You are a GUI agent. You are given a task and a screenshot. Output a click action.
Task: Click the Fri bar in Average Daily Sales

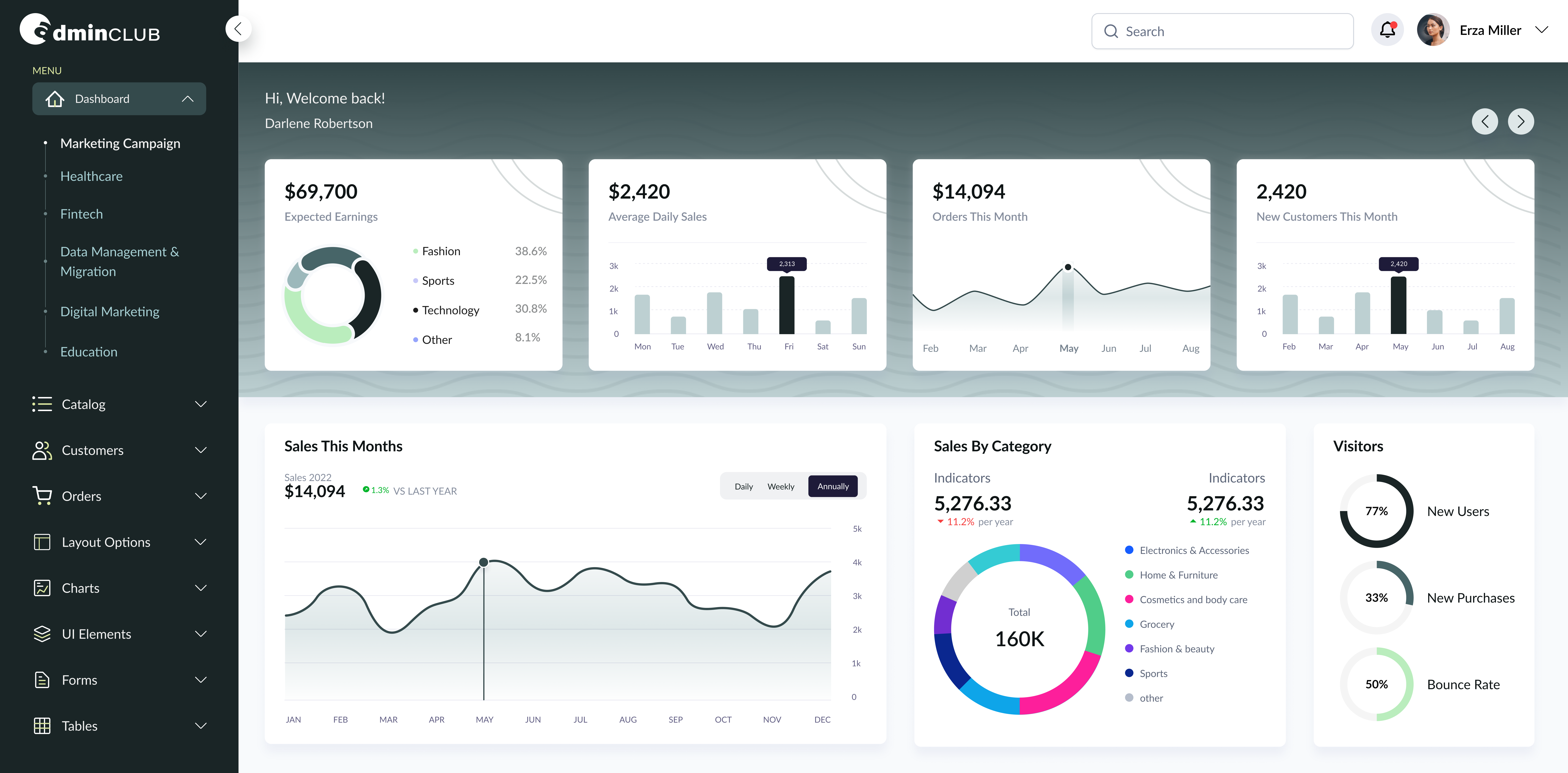pos(787,305)
